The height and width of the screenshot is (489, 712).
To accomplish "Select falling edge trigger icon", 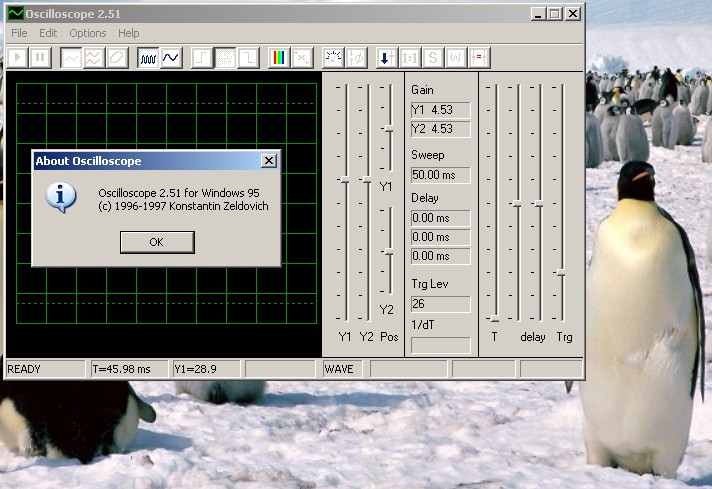I will pyautogui.click(x=248, y=58).
